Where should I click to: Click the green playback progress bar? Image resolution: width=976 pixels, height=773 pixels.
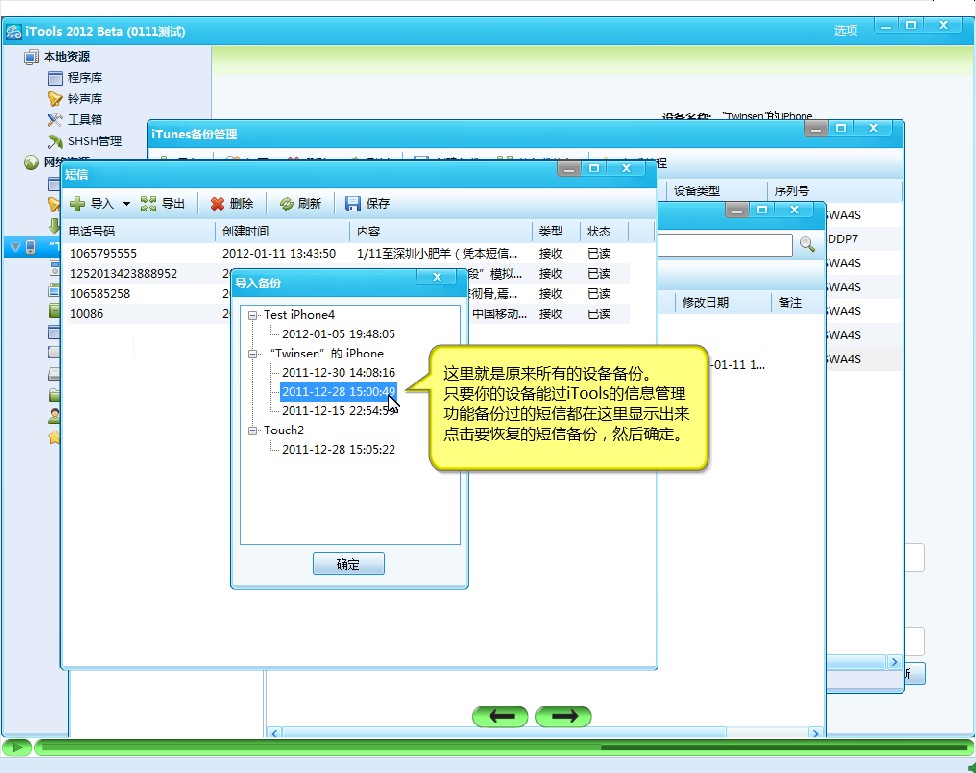(500, 747)
